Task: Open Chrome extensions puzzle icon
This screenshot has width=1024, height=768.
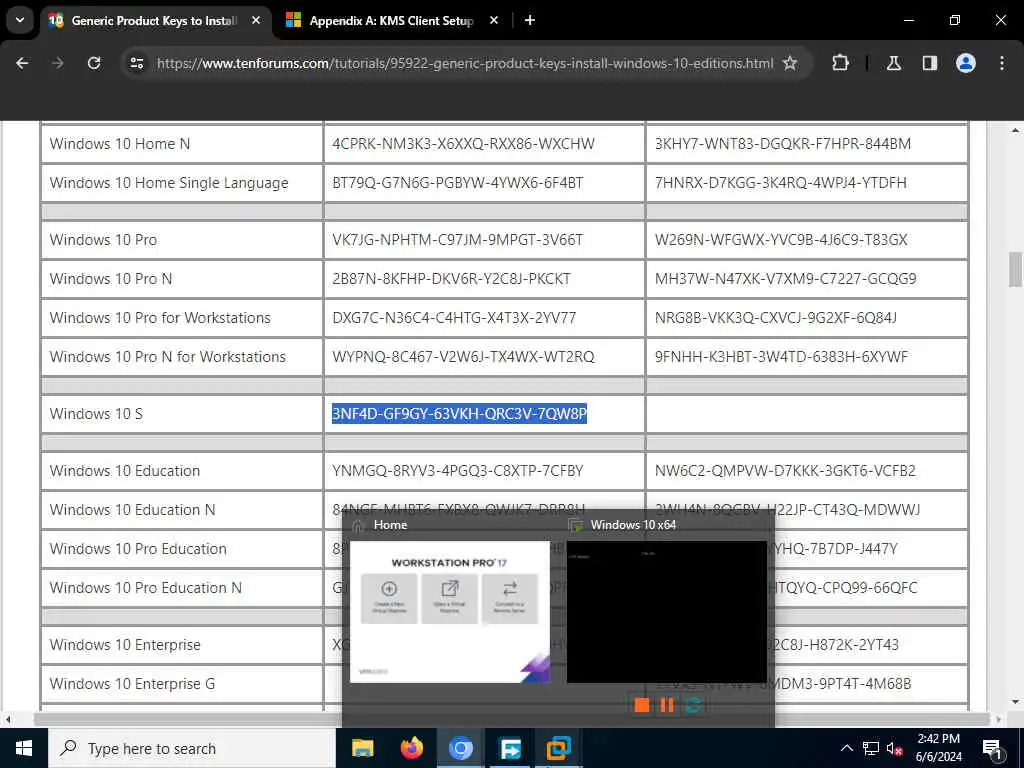Action: pyautogui.click(x=840, y=63)
